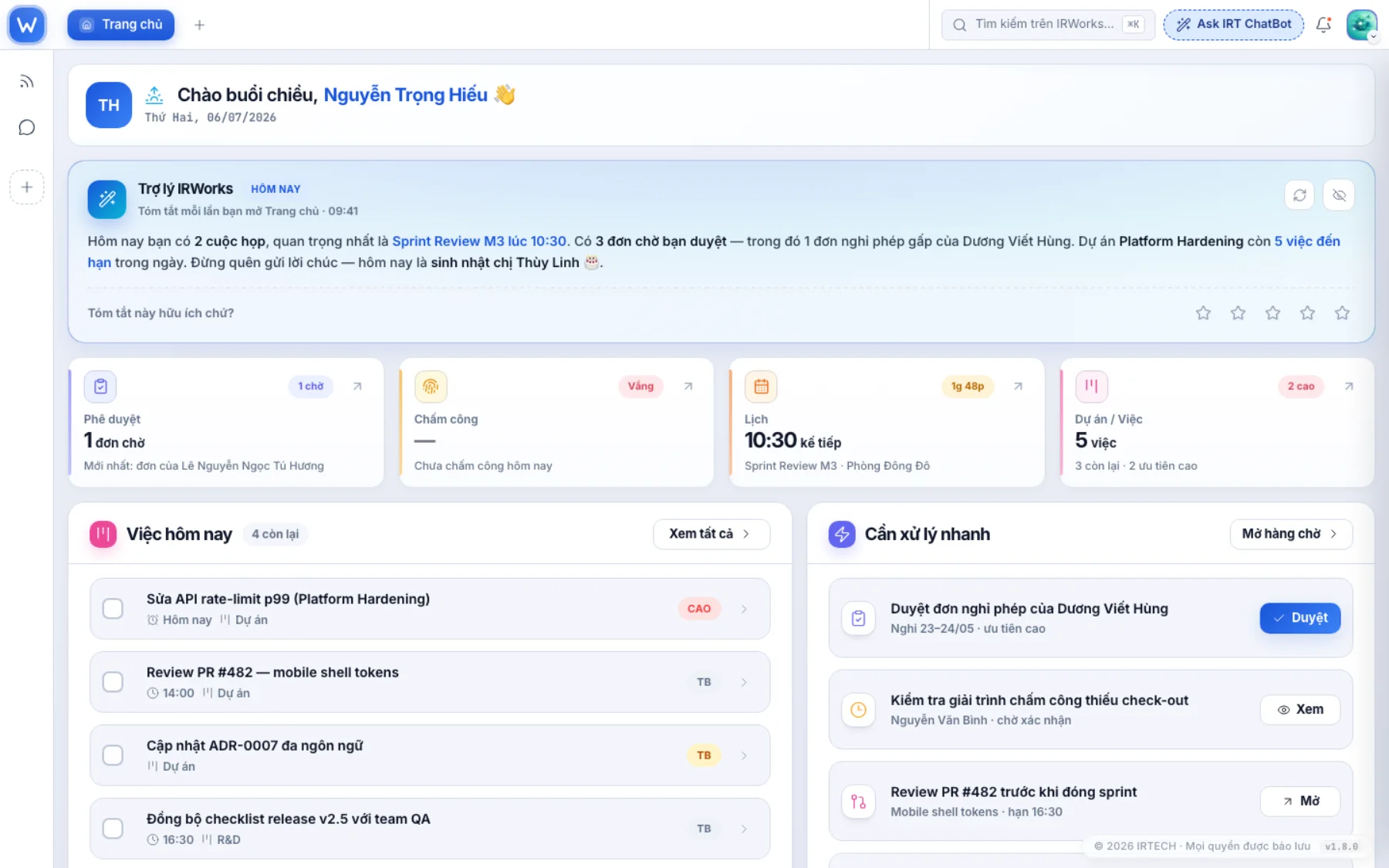Open the chat bubble icon in sidebar
This screenshot has width=1389, height=868.
point(27,127)
